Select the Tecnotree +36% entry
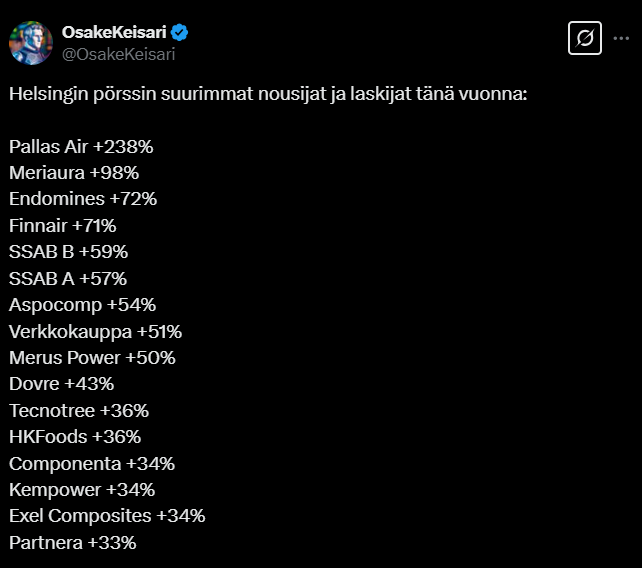642x568 pixels. pos(79,411)
